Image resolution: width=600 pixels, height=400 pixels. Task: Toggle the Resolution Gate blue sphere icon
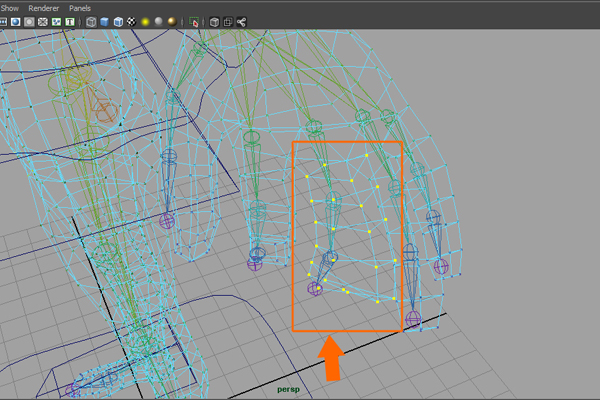pos(16,22)
